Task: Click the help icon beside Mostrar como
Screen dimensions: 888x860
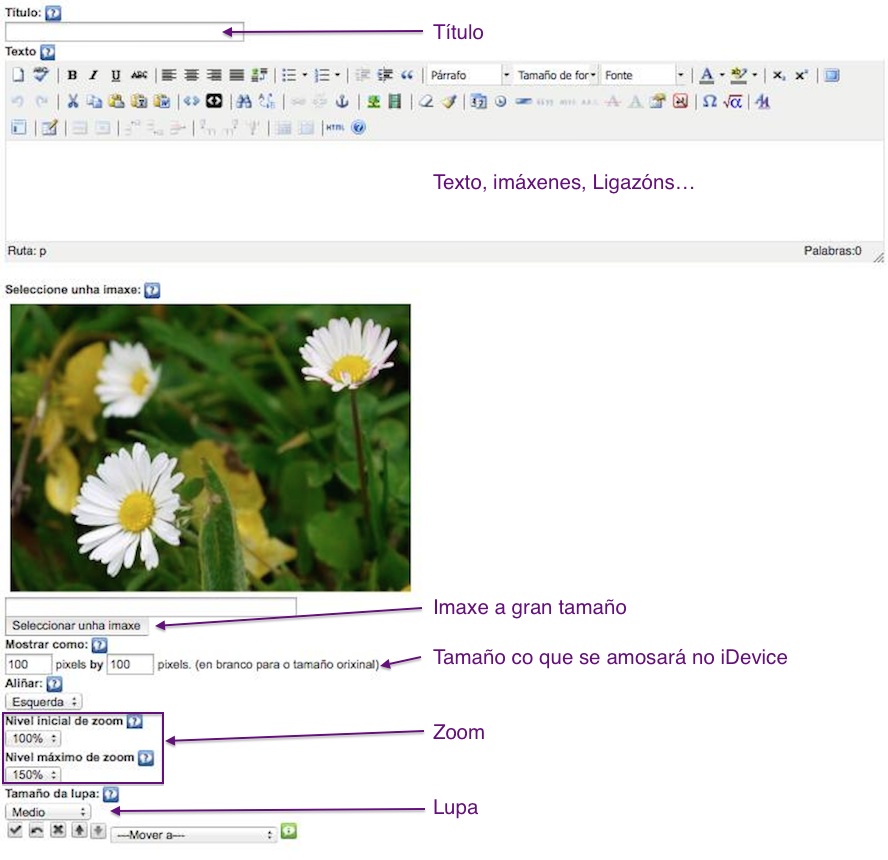Action: [x=99, y=645]
